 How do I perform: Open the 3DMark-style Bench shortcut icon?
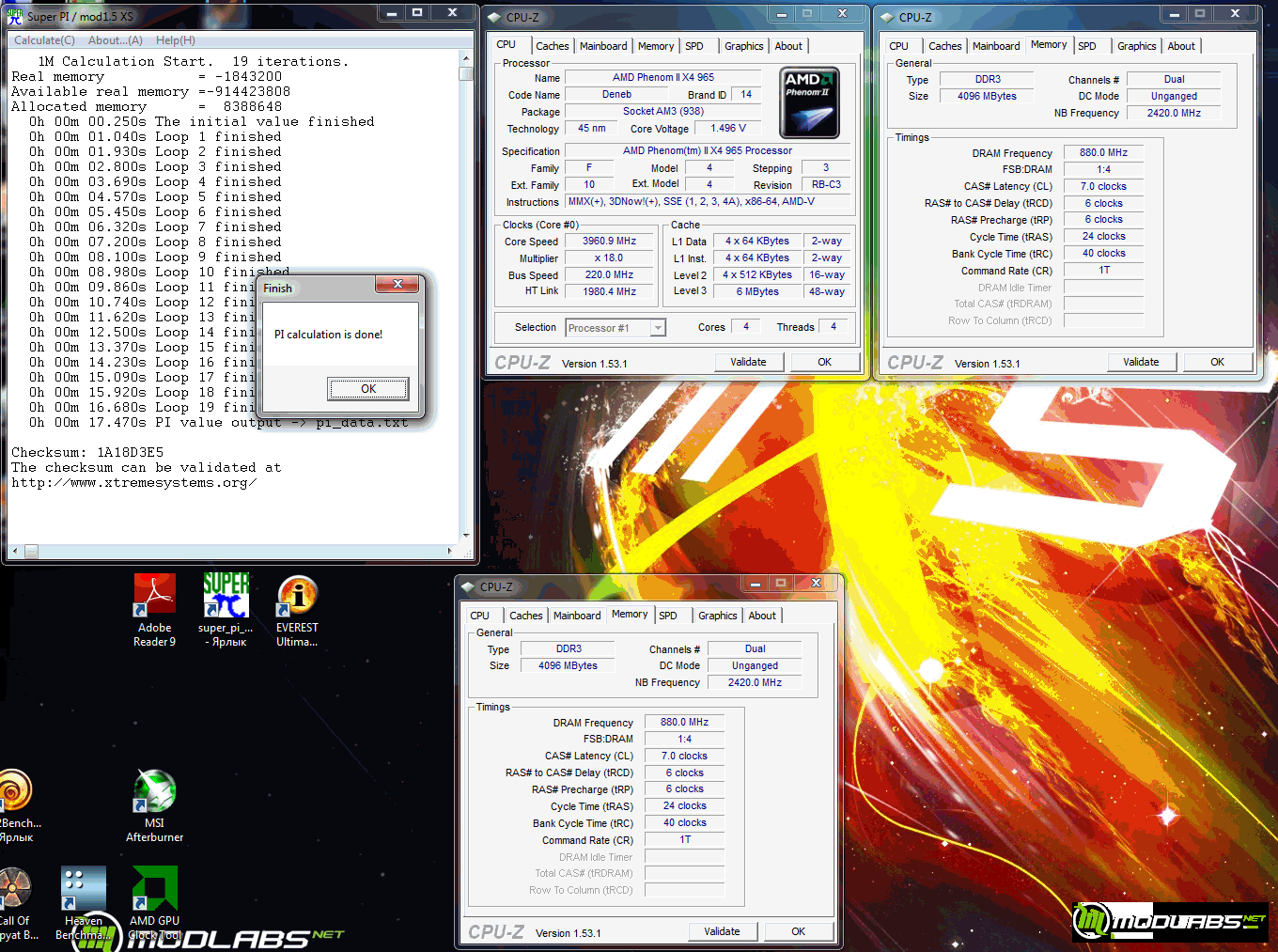click(x=16, y=805)
